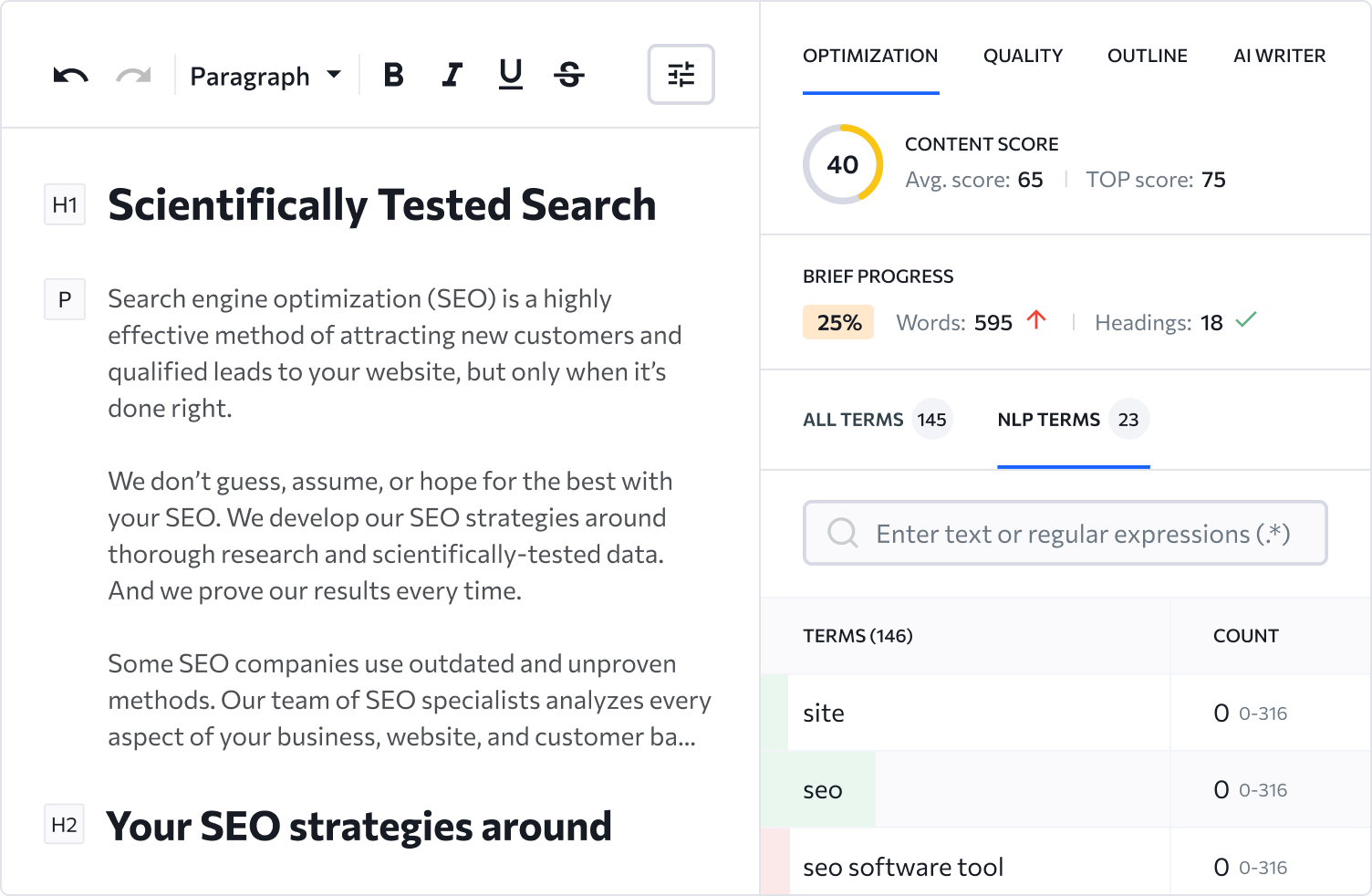This screenshot has height=896, width=1372.
Task: Show the All Terms list
Action: [x=878, y=420]
